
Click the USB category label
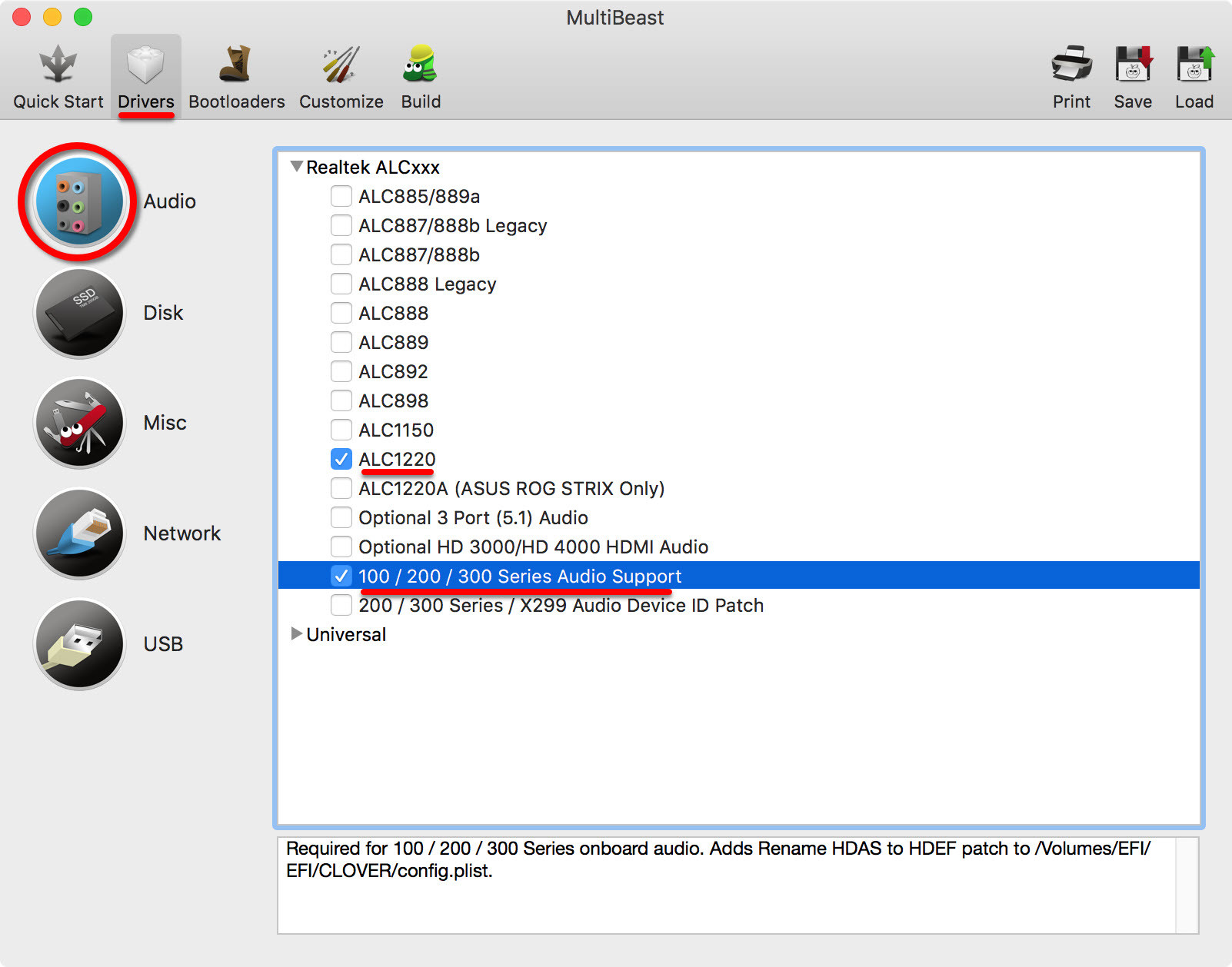click(x=163, y=644)
